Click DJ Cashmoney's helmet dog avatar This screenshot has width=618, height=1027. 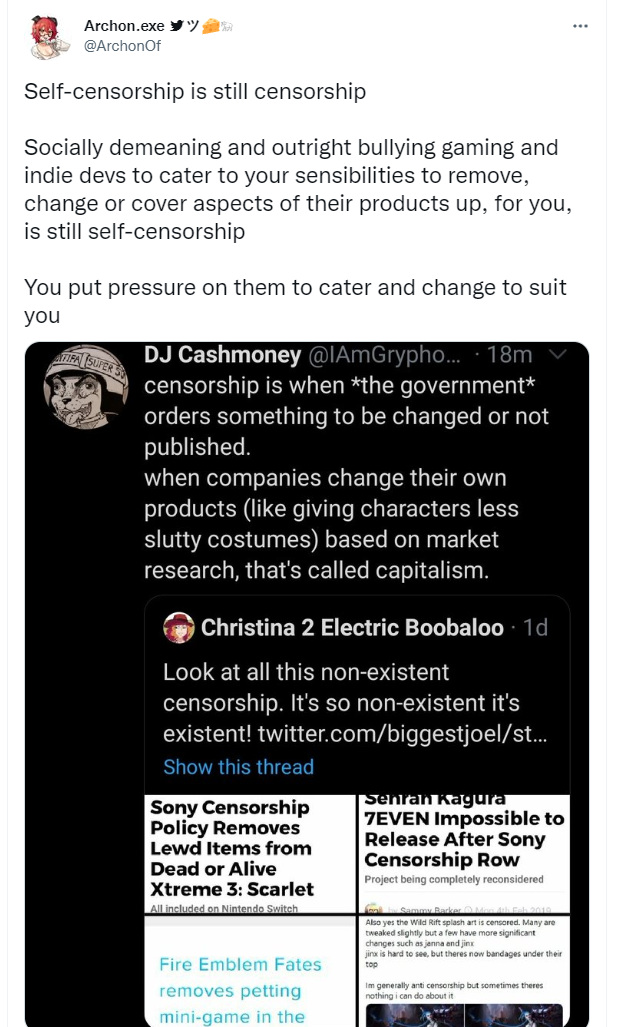click(x=86, y=388)
